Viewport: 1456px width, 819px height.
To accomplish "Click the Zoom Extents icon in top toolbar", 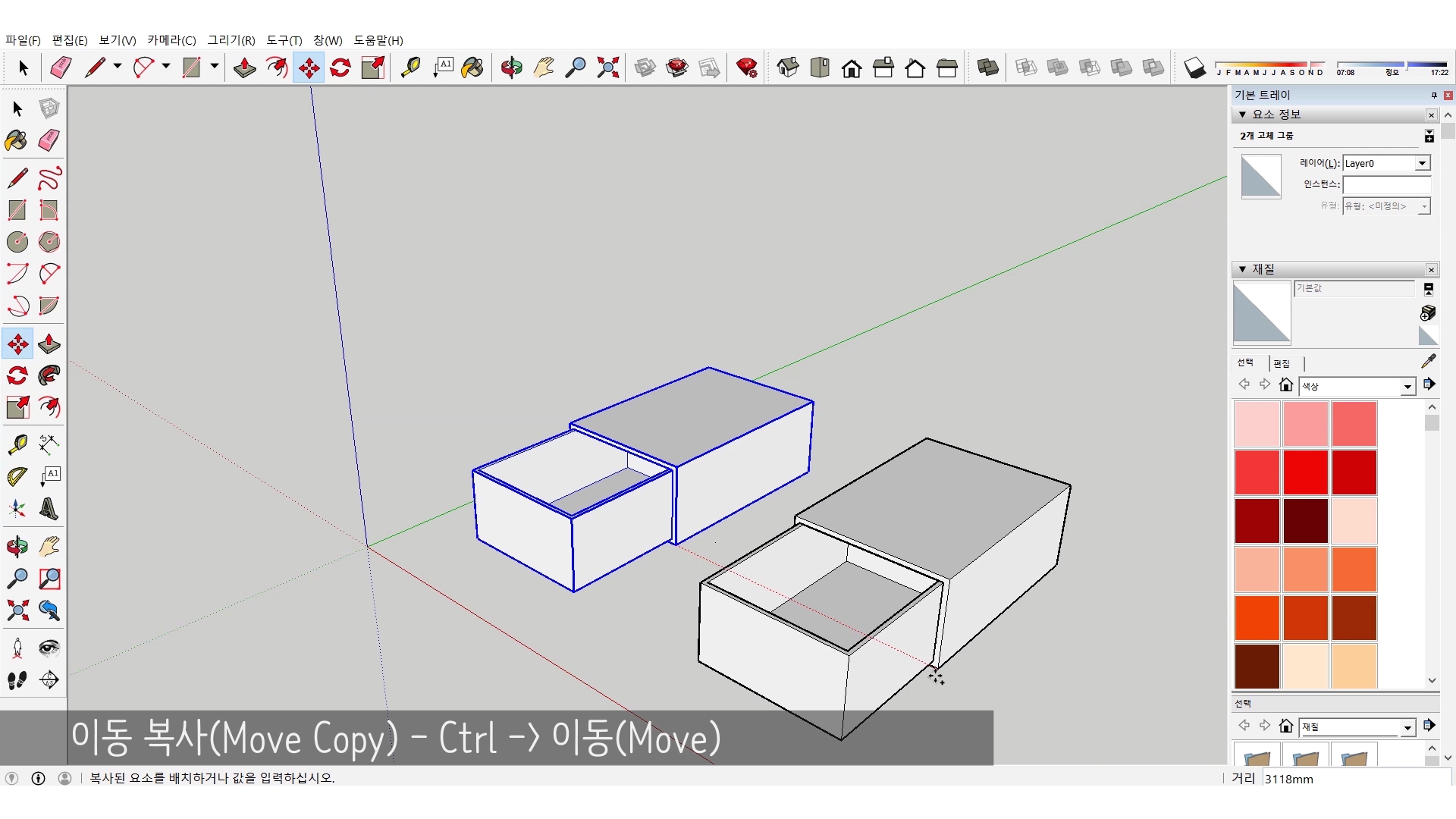I will click(607, 67).
